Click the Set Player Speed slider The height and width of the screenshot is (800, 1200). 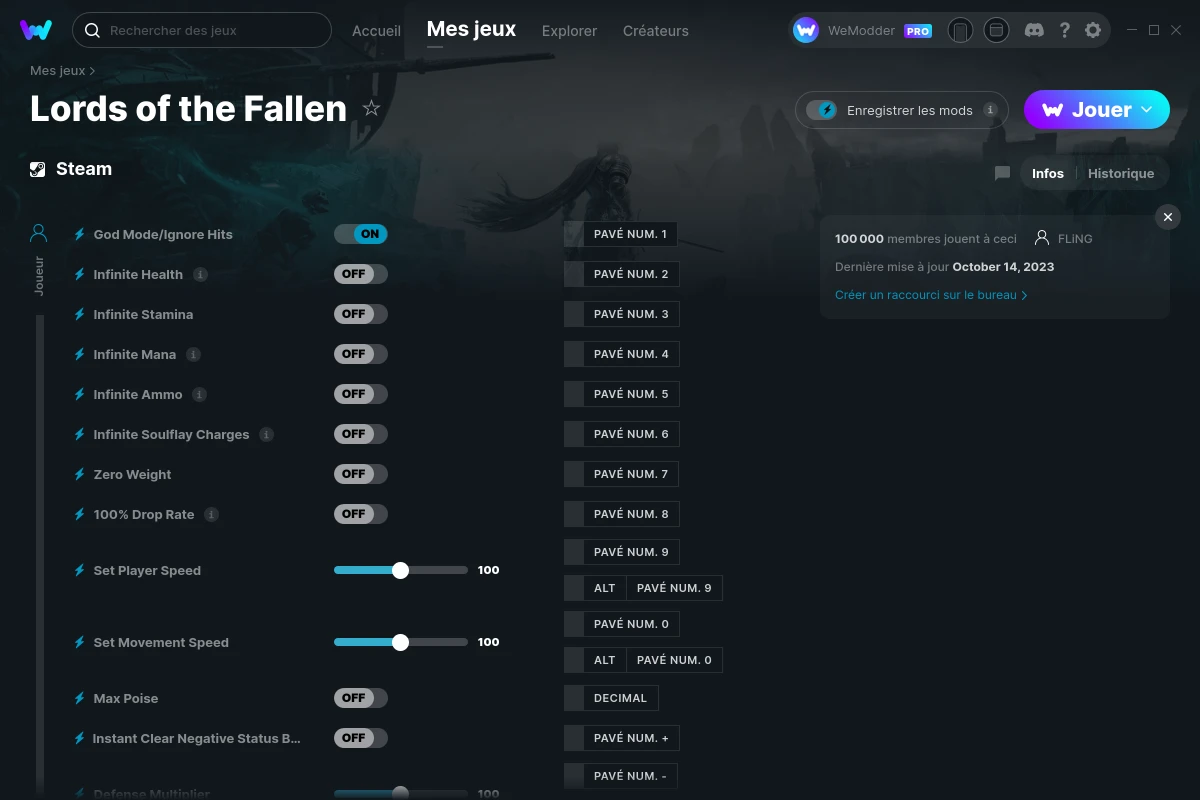401,570
